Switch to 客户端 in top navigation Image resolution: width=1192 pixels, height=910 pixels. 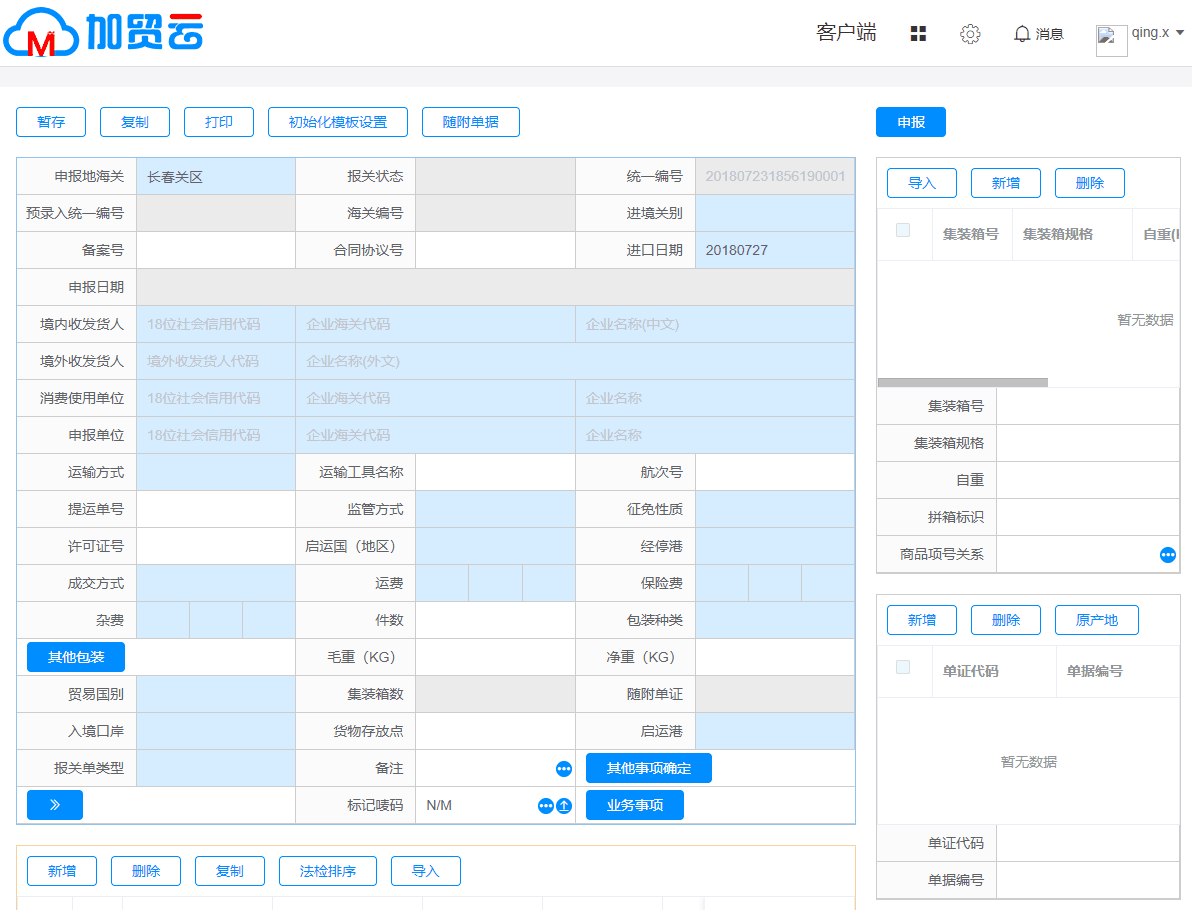pos(846,33)
